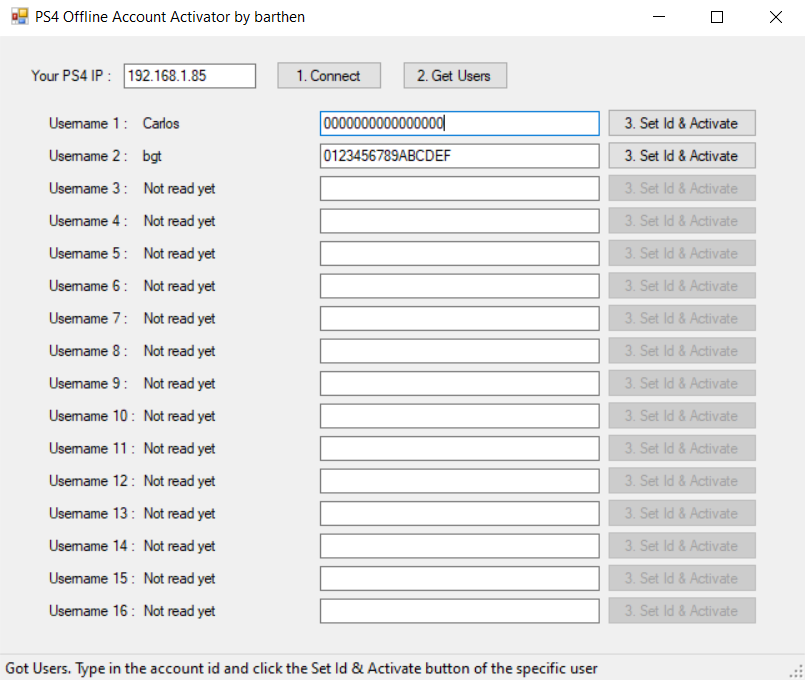Focus the account id field for bgt

tap(459, 156)
